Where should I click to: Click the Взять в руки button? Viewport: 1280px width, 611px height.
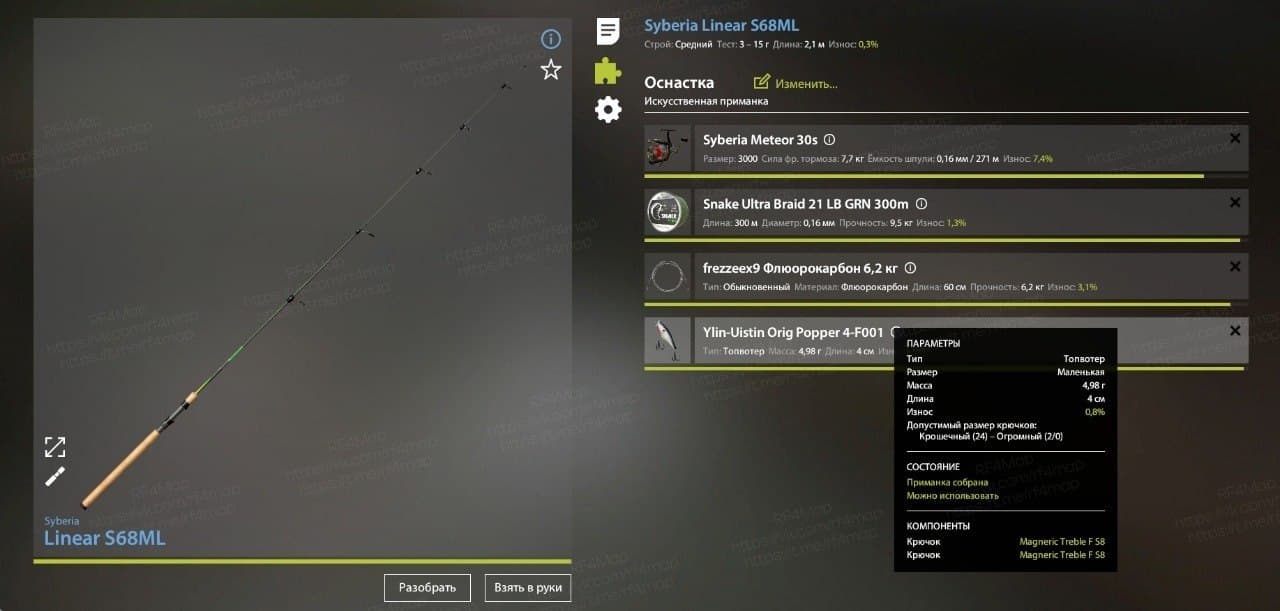click(x=528, y=588)
